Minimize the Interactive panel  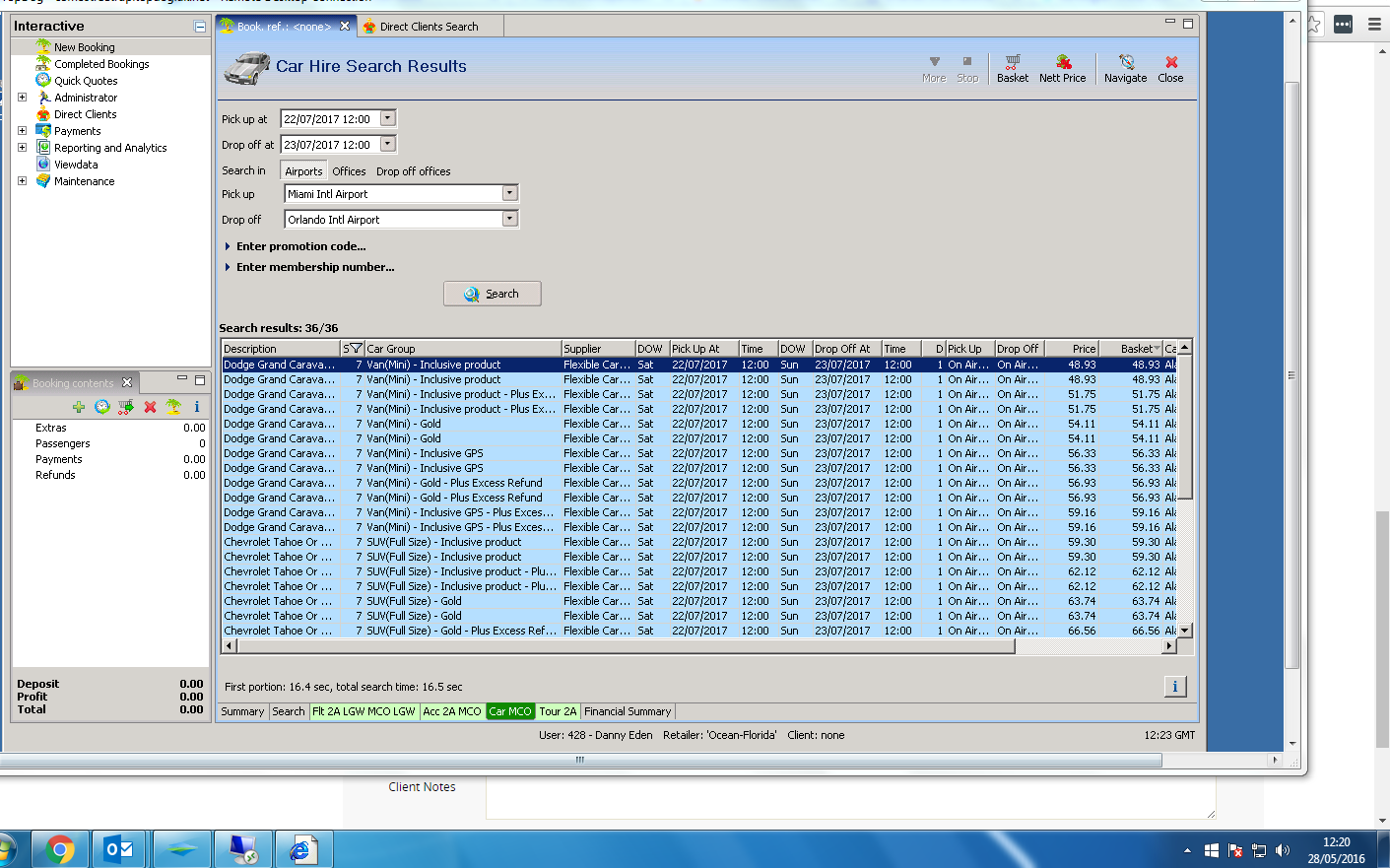[x=200, y=27]
